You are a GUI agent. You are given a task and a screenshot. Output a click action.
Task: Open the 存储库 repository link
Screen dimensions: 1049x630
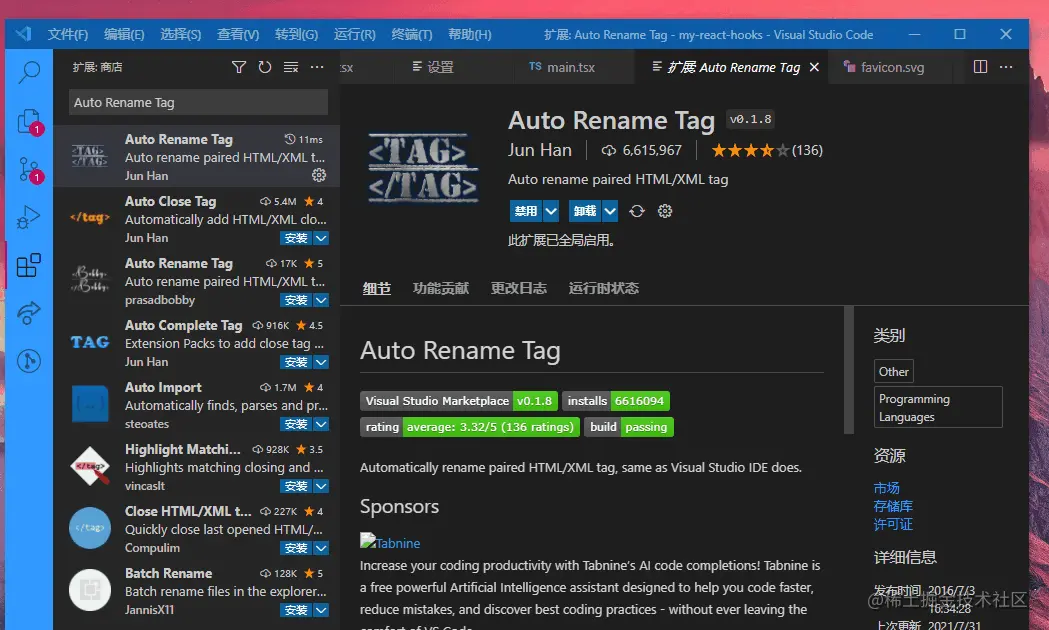(x=893, y=506)
